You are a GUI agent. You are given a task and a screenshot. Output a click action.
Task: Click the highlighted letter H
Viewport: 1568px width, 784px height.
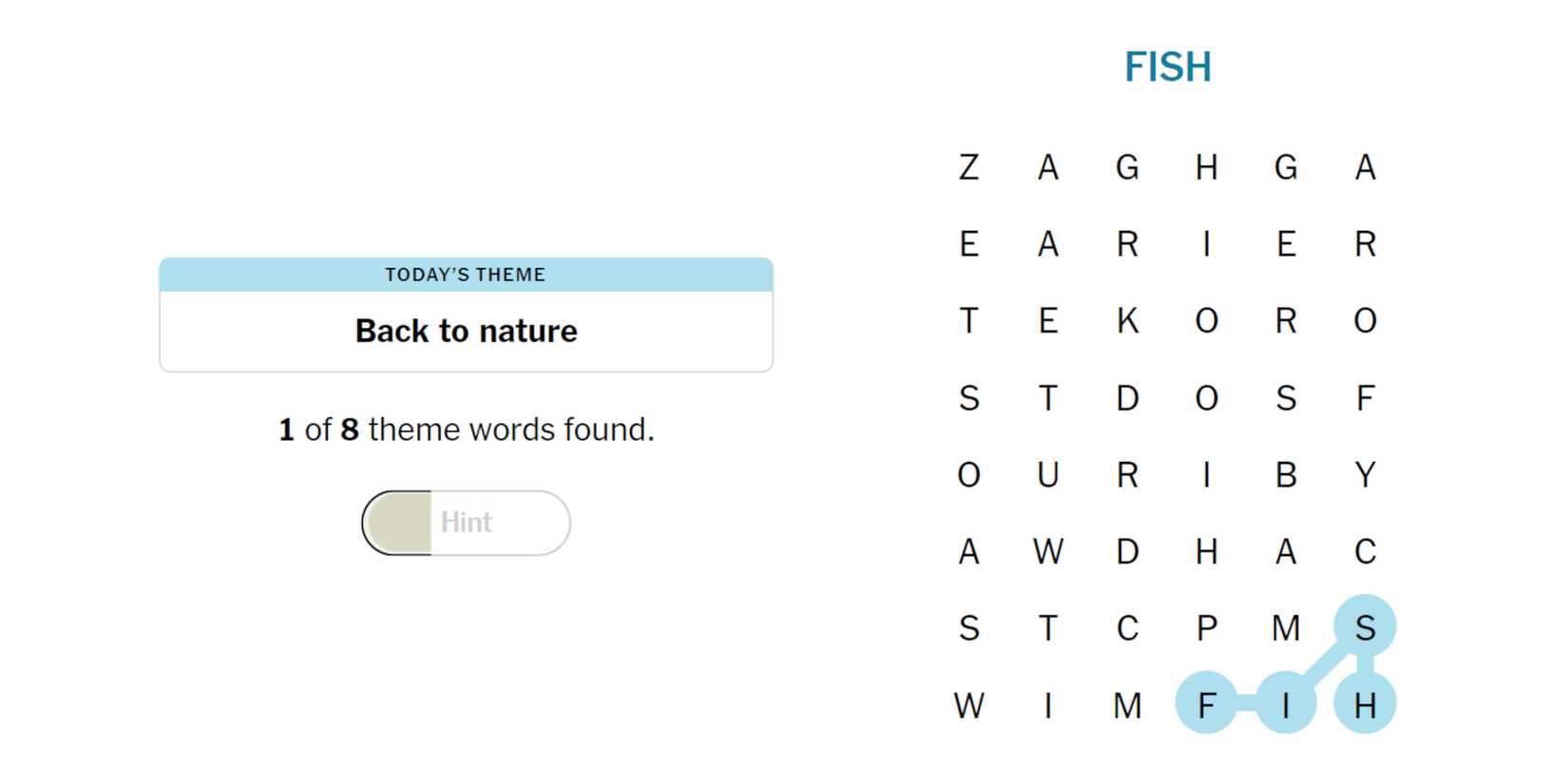pos(1365,705)
